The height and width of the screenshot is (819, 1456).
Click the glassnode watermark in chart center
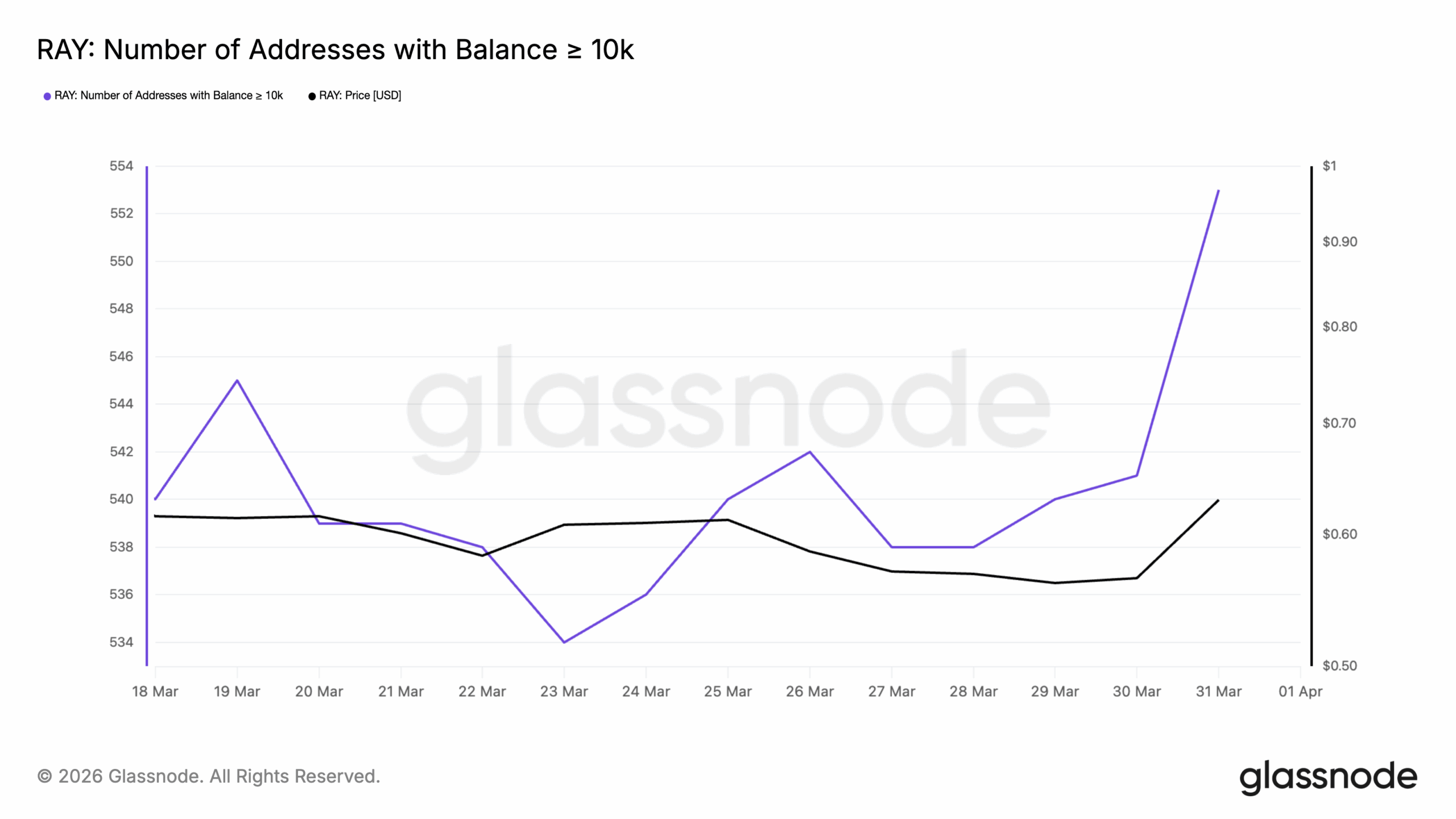click(x=728, y=408)
